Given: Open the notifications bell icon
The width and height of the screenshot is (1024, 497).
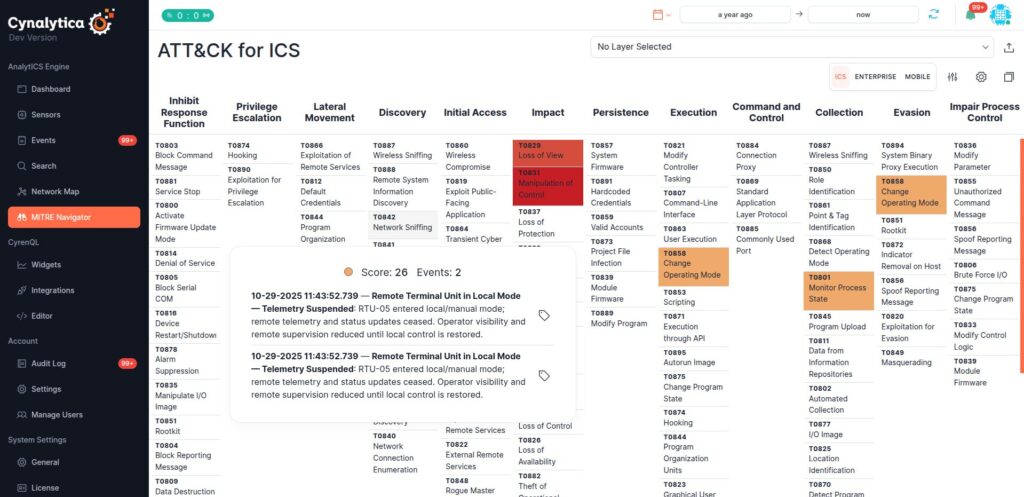Looking at the screenshot, I should point(970,15).
